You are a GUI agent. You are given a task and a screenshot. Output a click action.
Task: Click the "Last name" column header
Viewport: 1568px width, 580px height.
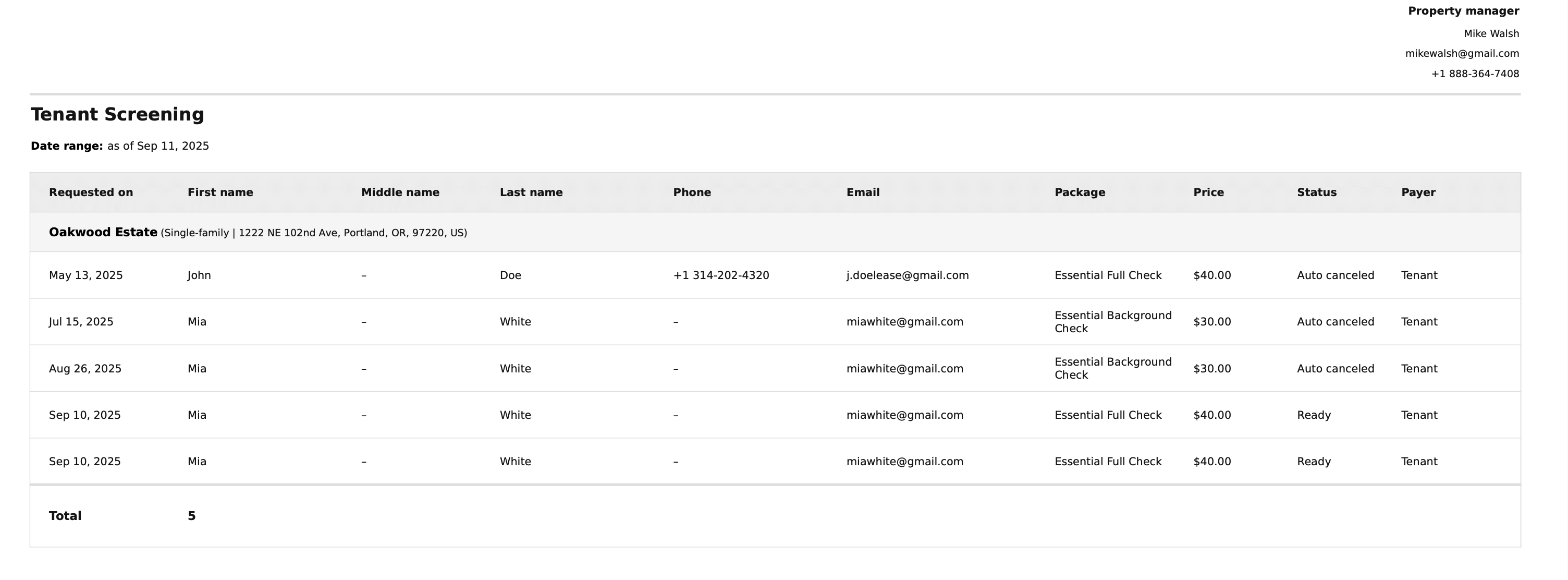(531, 192)
